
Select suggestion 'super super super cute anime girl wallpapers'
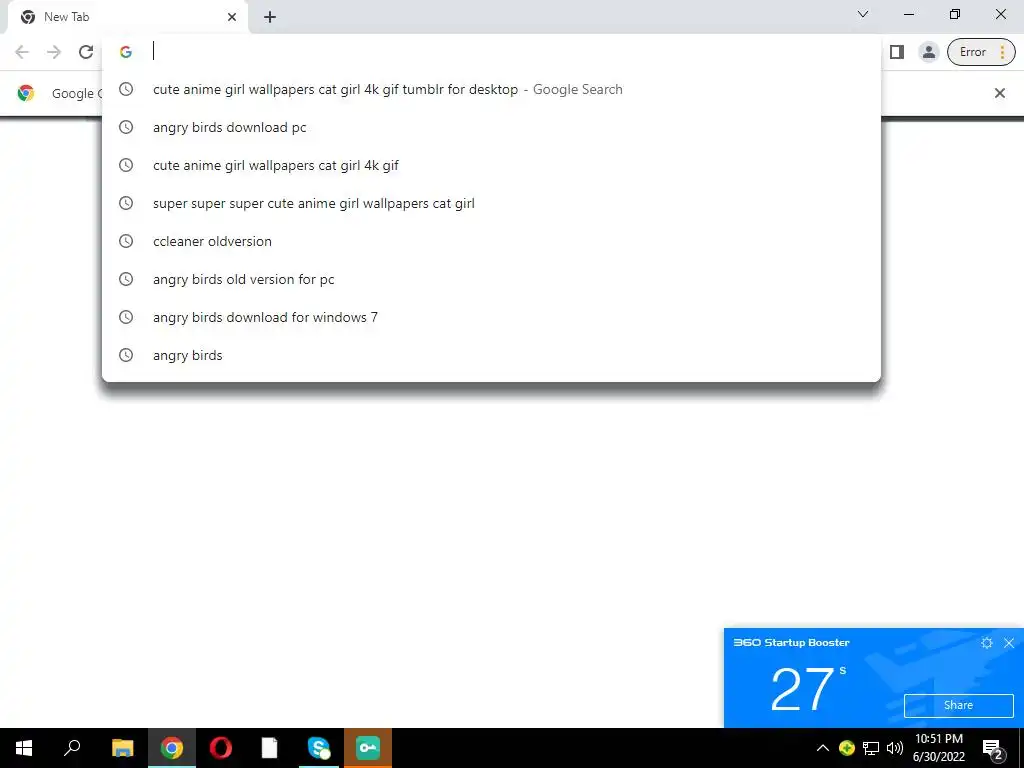[x=491, y=203]
